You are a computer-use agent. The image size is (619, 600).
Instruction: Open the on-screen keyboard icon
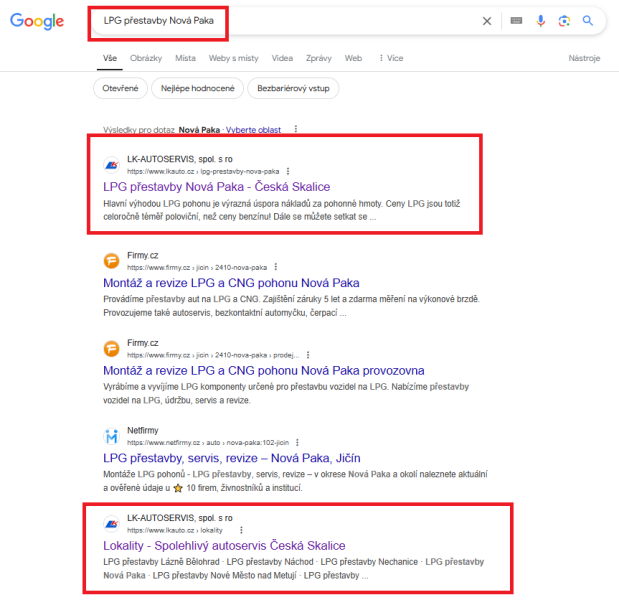pyautogui.click(x=516, y=21)
